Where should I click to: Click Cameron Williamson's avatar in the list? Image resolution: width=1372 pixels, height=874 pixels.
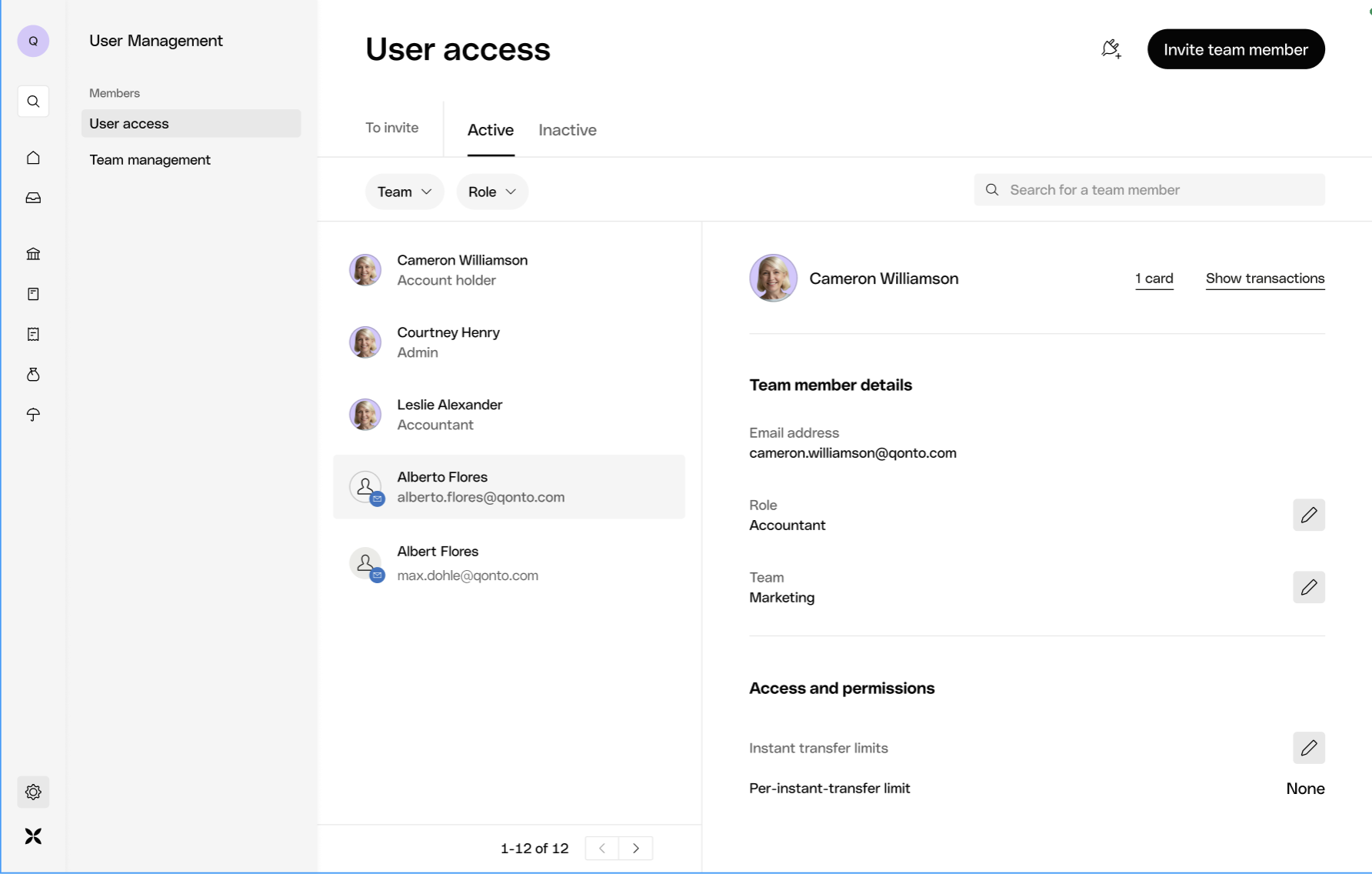[x=365, y=270]
